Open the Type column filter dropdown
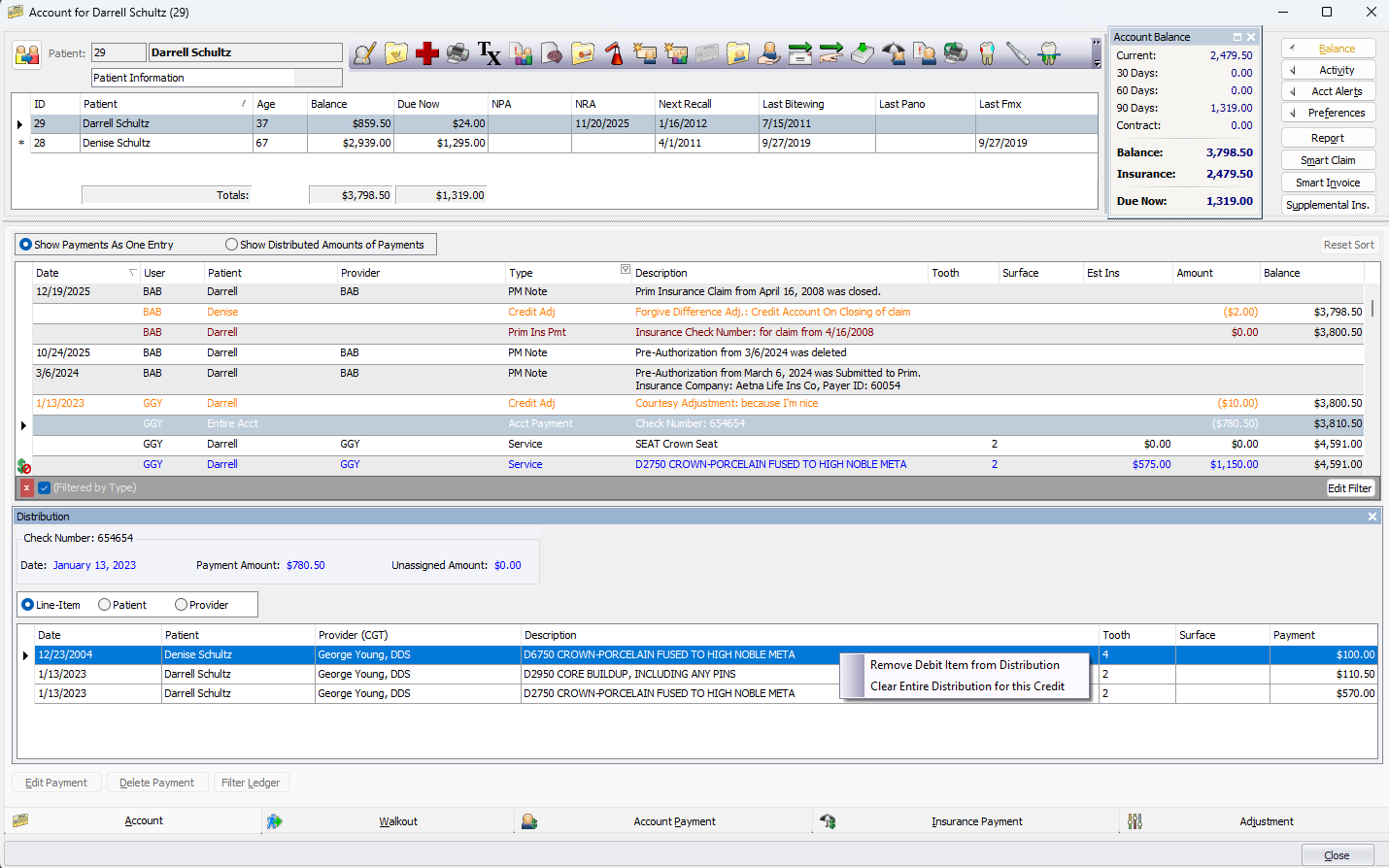Screen dimensions: 1389x868 [x=626, y=270]
